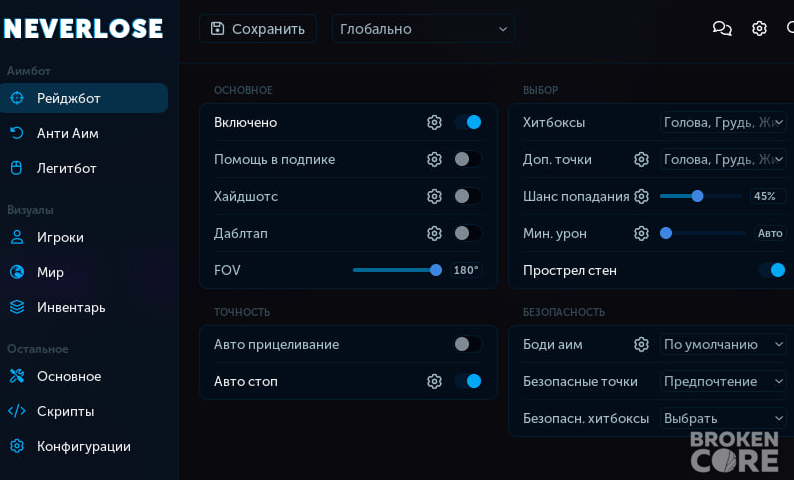
Task: Click the Мир globe icon
Action: pos(17,272)
